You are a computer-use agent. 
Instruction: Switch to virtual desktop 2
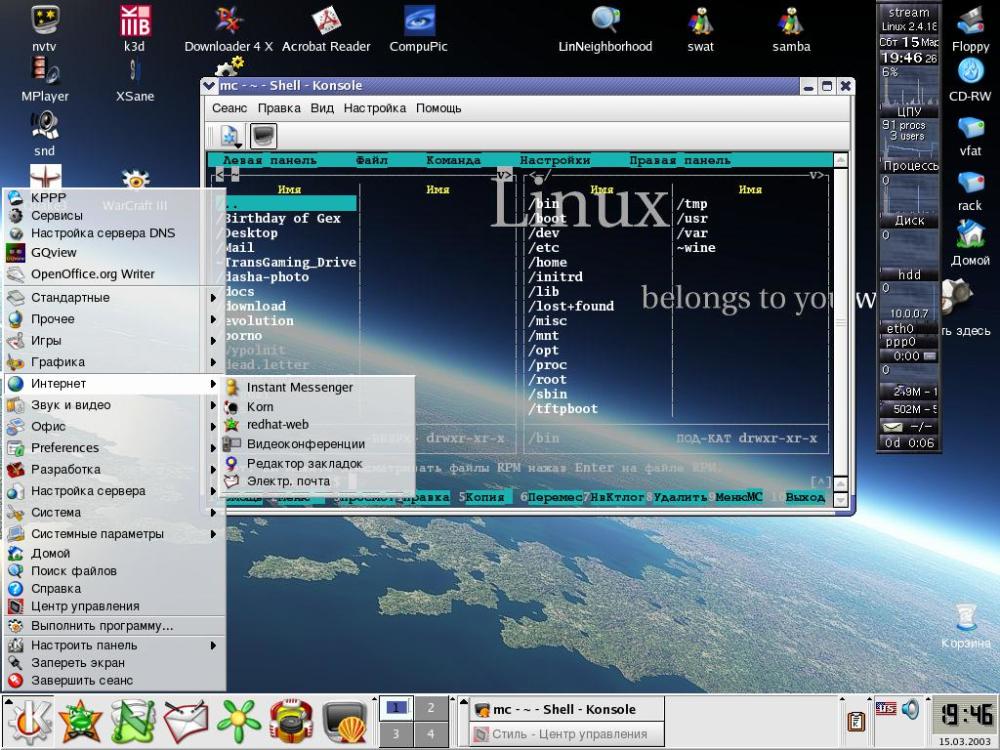point(431,708)
